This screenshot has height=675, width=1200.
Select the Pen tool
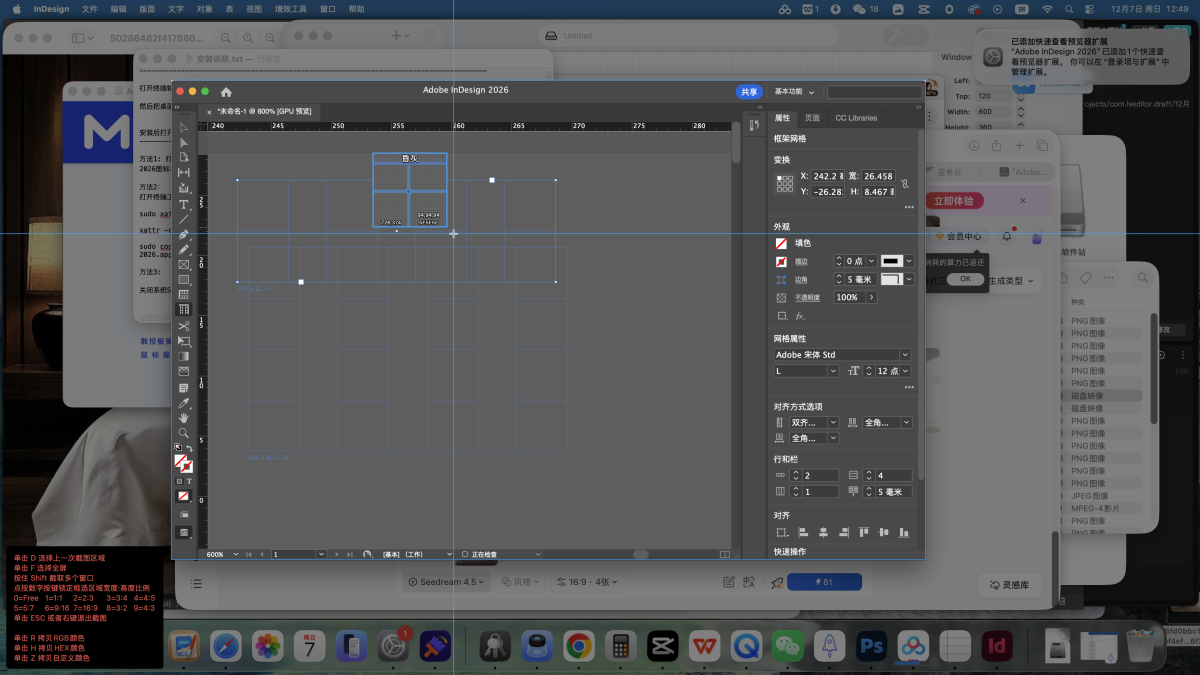click(x=184, y=234)
